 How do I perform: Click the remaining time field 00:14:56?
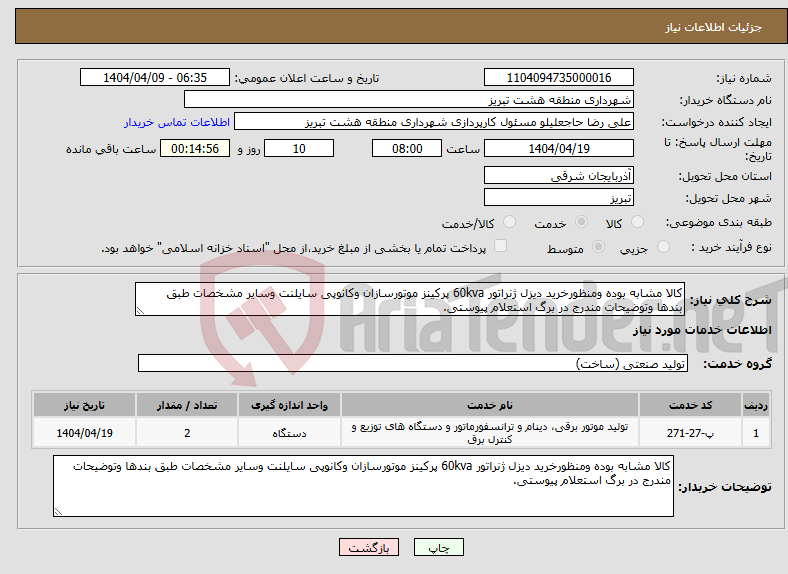195,148
